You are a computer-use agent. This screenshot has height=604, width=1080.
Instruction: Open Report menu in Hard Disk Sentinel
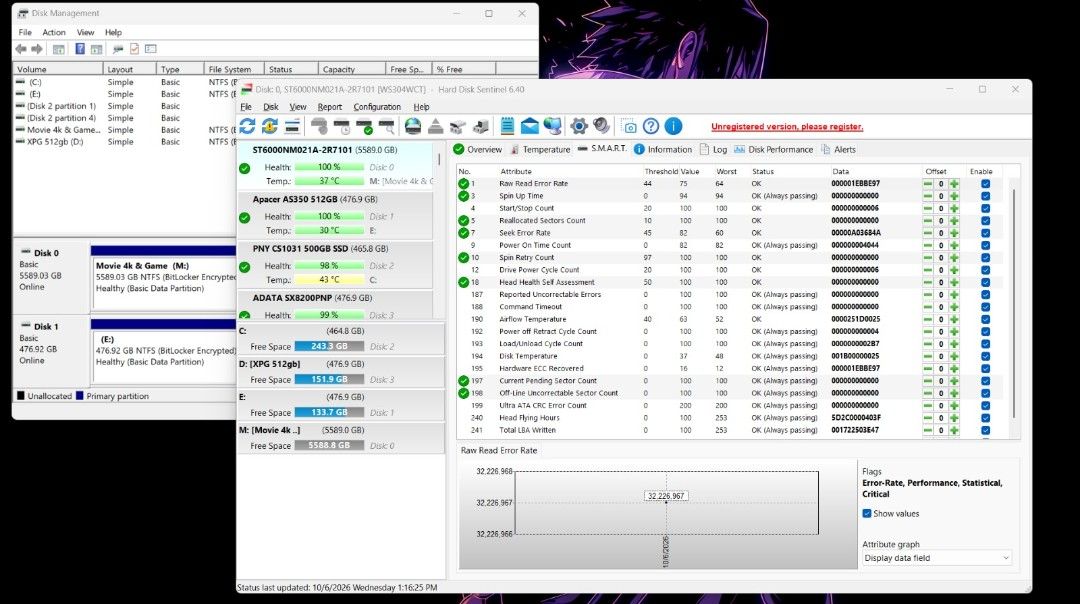click(x=329, y=107)
